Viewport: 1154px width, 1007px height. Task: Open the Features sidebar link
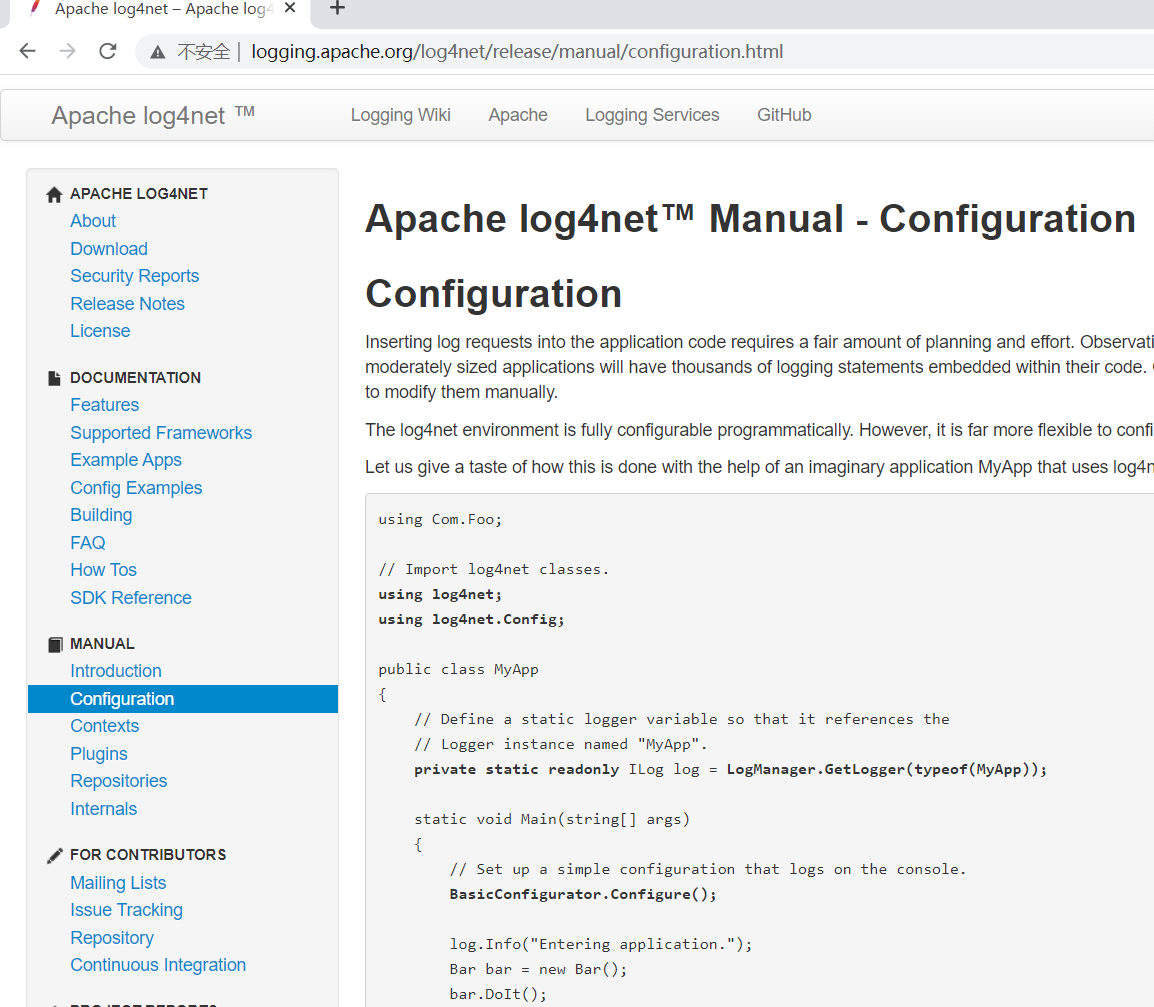point(105,405)
